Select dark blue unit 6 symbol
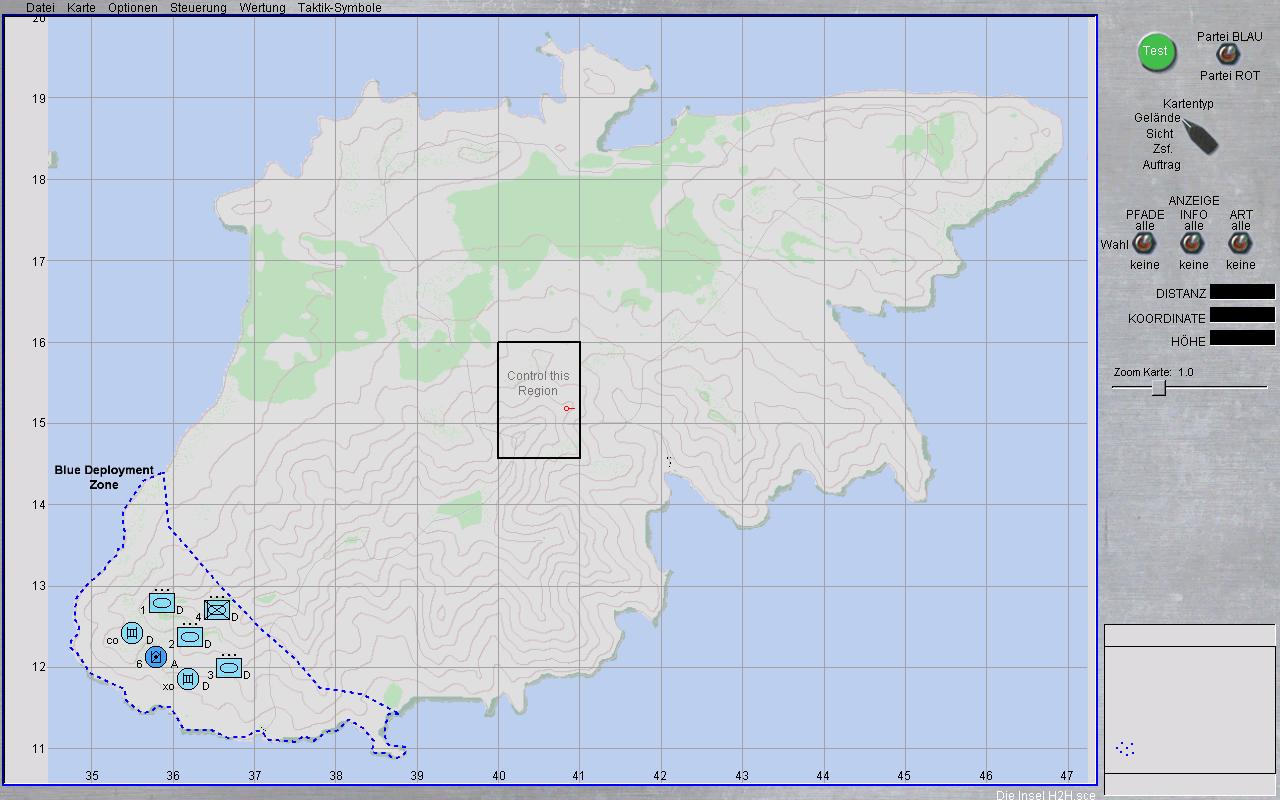Screen dimensions: 1280x800 [155, 657]
